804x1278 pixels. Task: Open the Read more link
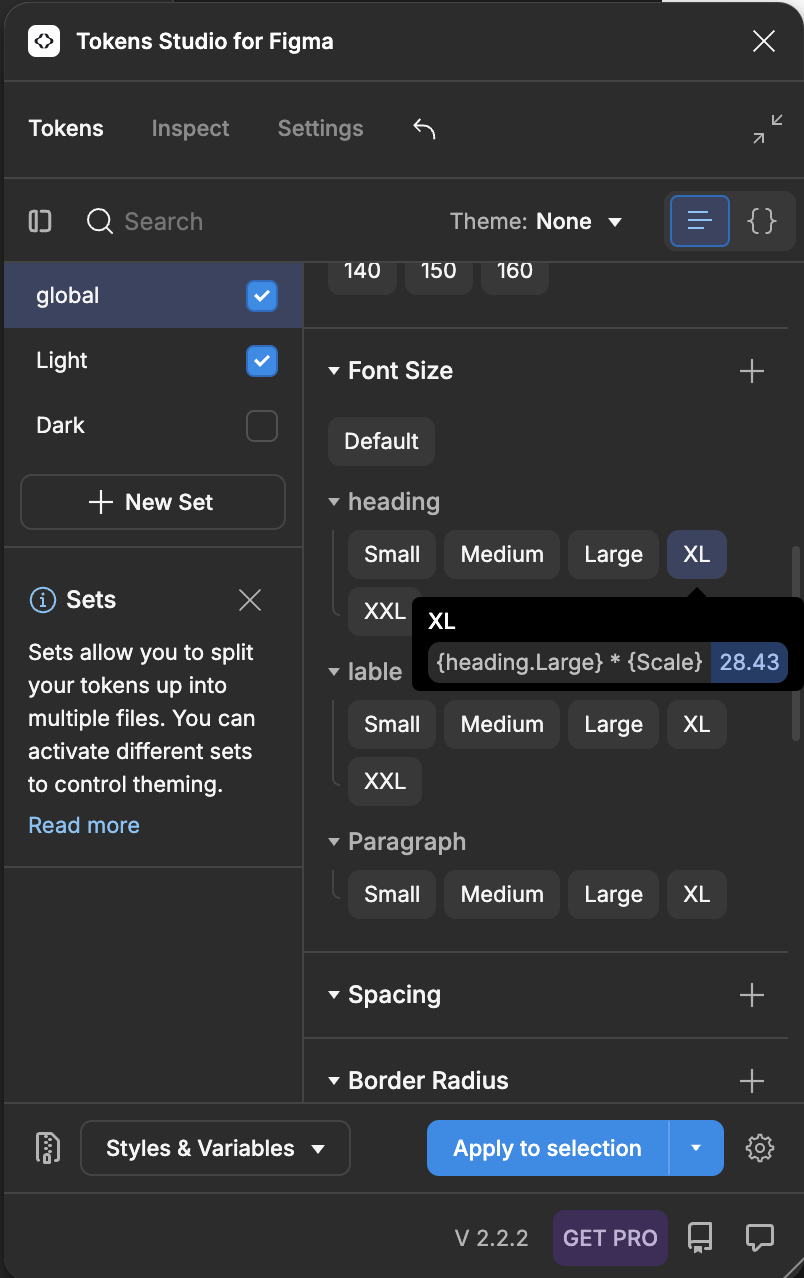click(84, 825)
